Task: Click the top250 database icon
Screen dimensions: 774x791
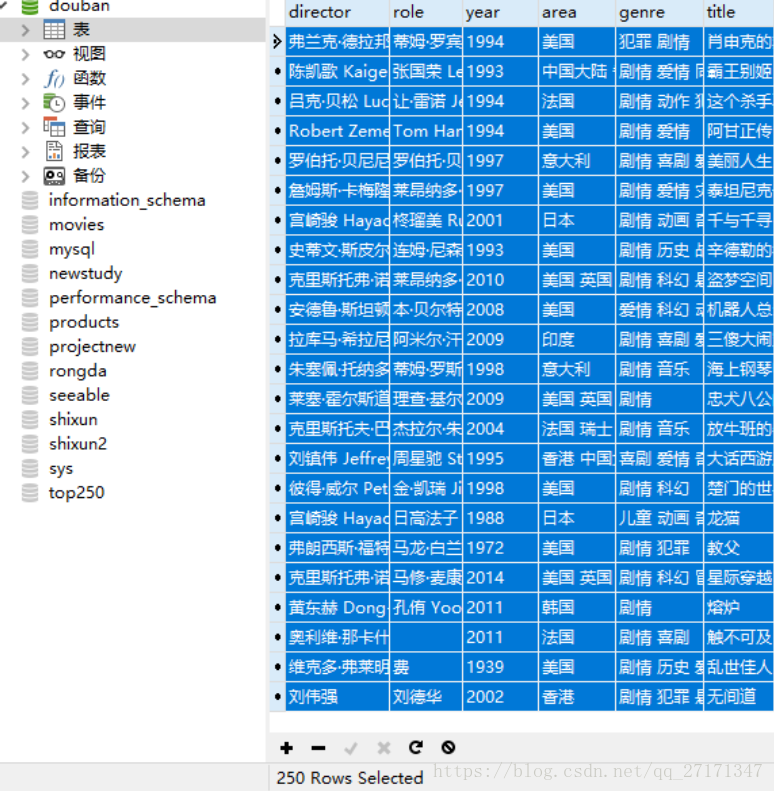Action: pos(30,492)
